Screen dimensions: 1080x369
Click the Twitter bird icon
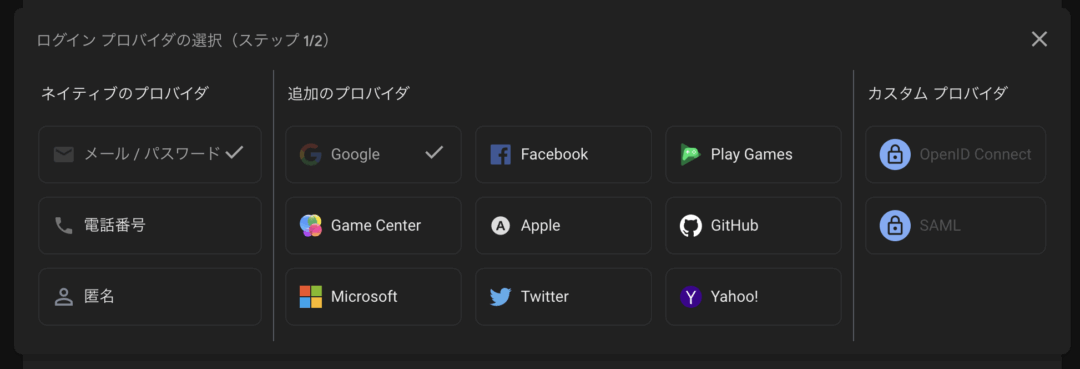coord(500,297)
